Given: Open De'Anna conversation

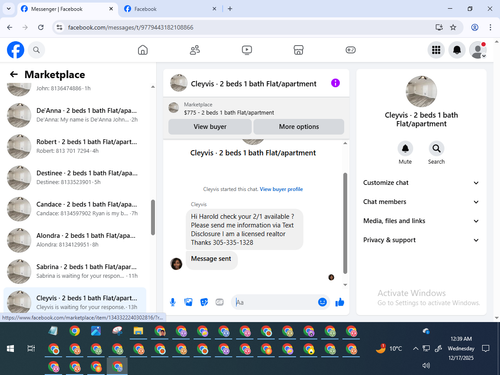Looking at the screenshot, I should click(75, 115).
